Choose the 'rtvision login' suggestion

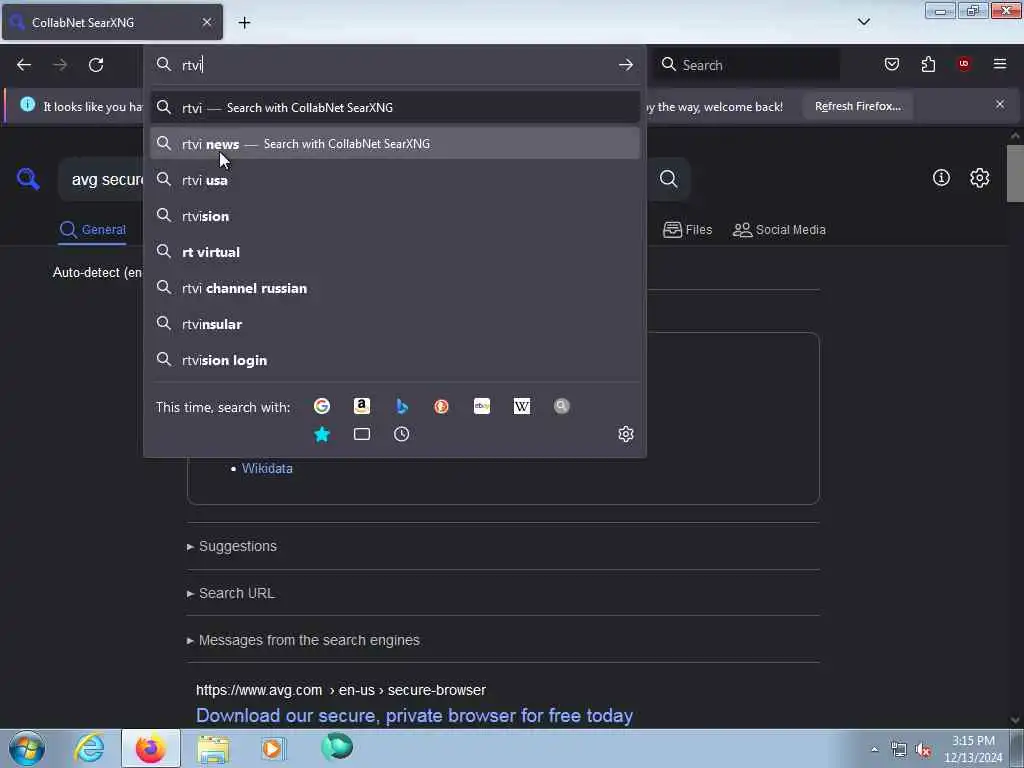click(395, 360)
